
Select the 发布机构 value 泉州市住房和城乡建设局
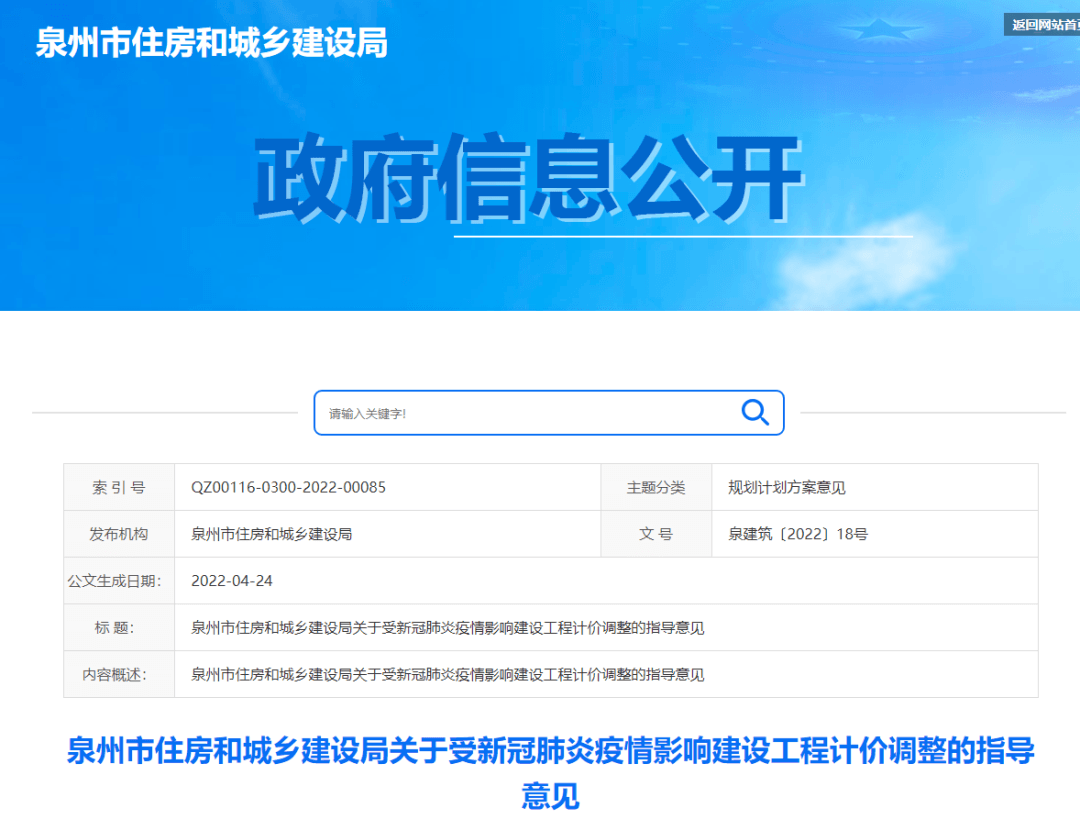pos(271,534)
